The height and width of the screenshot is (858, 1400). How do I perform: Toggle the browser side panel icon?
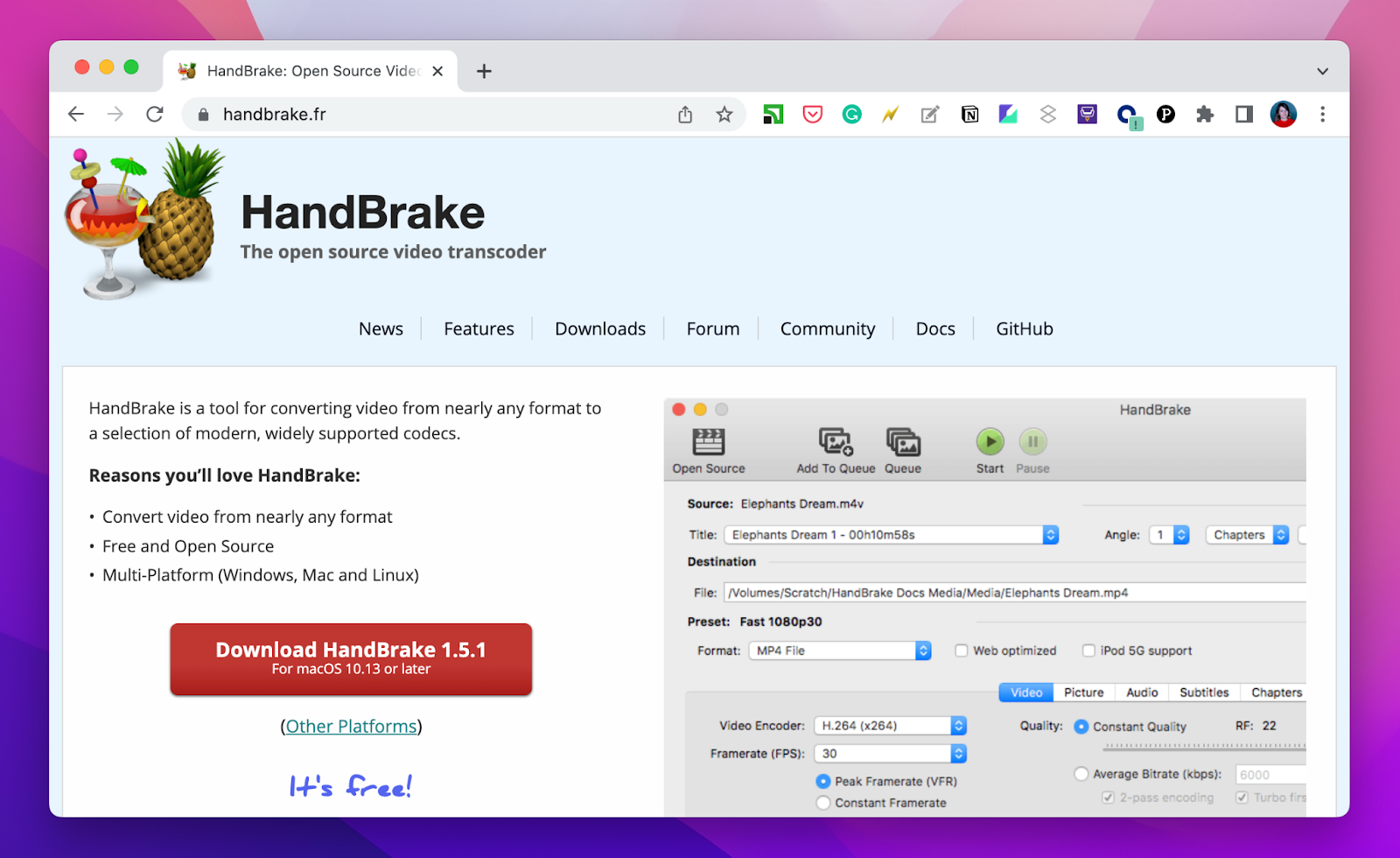click(1244, 114)
